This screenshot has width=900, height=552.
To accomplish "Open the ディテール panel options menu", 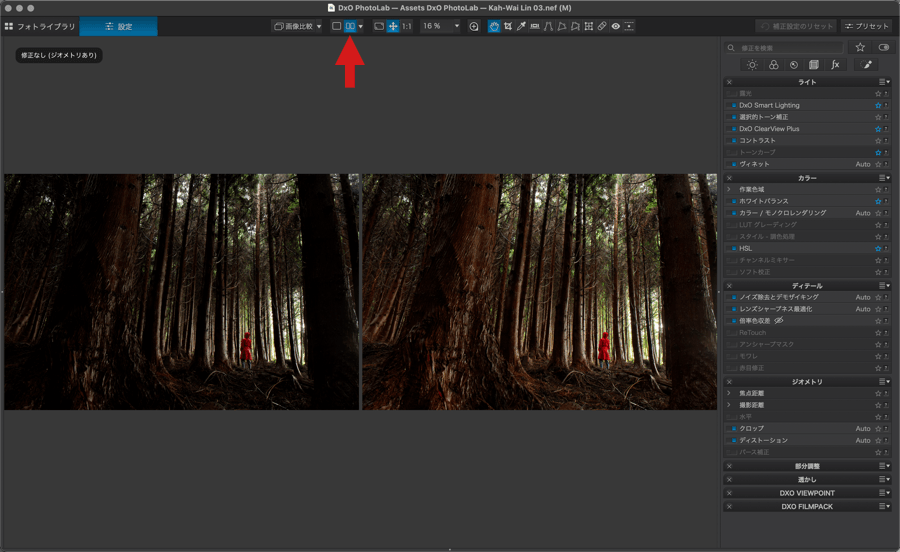I will click(885, 286).
